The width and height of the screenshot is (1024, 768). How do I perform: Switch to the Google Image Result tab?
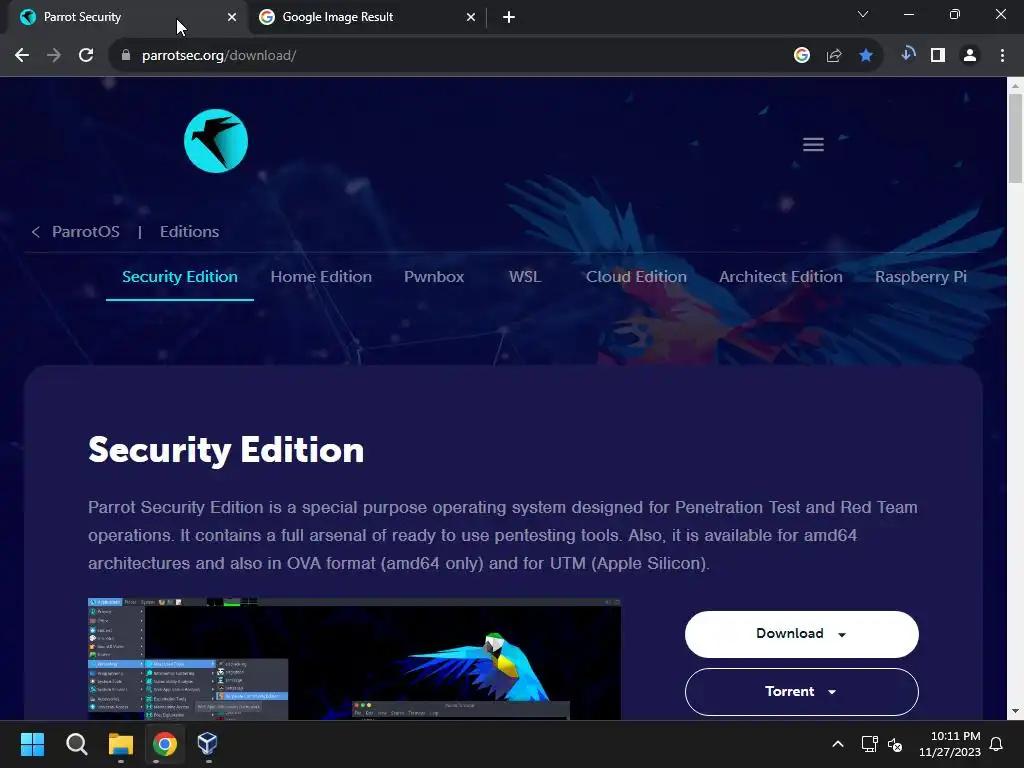tap(368, 17)
